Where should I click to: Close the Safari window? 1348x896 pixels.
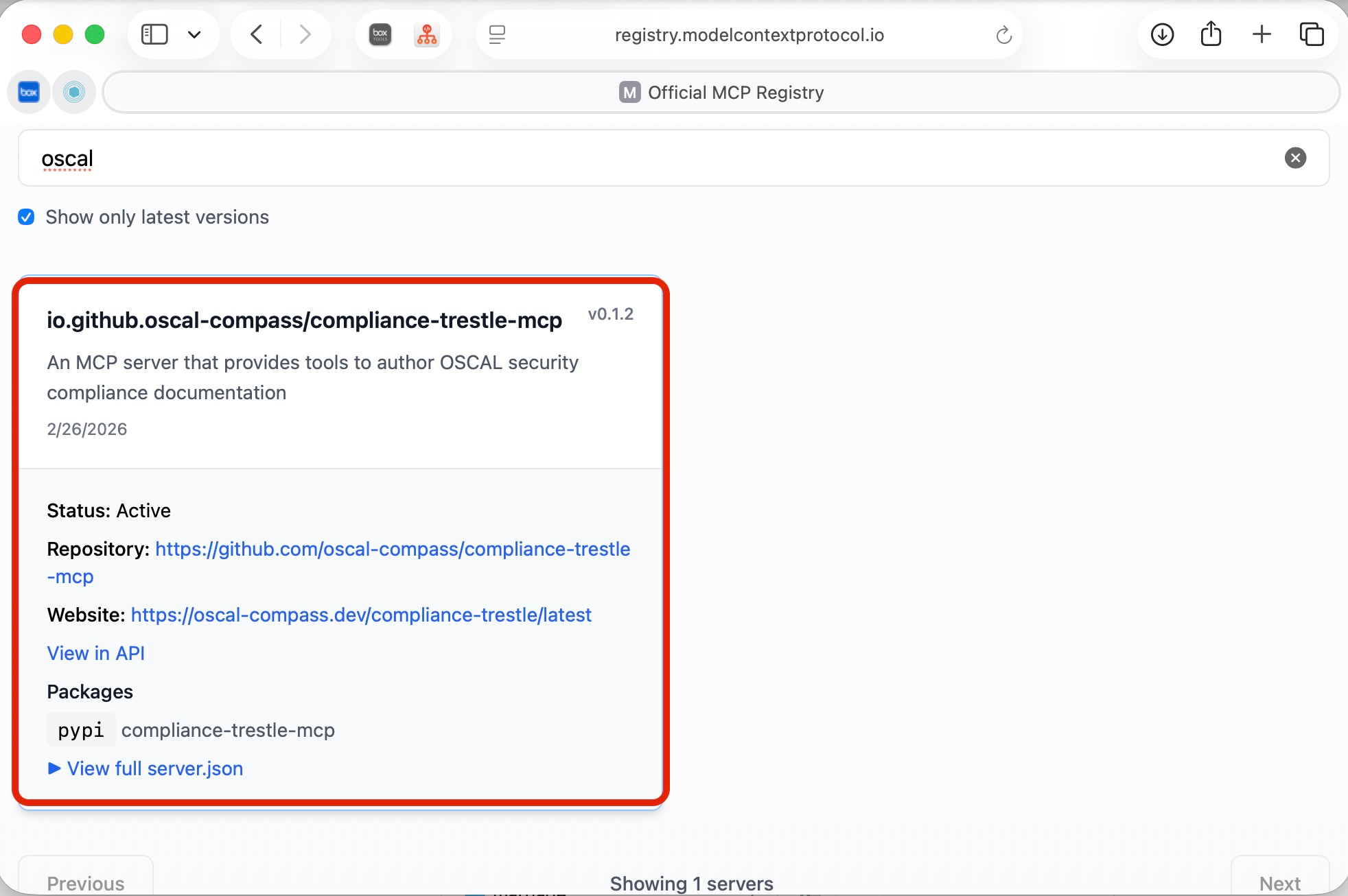coord(32,34)
